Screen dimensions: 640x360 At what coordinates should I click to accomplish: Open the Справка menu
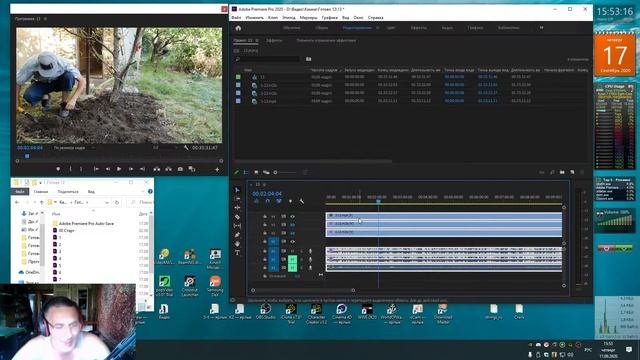pos(376,18)
